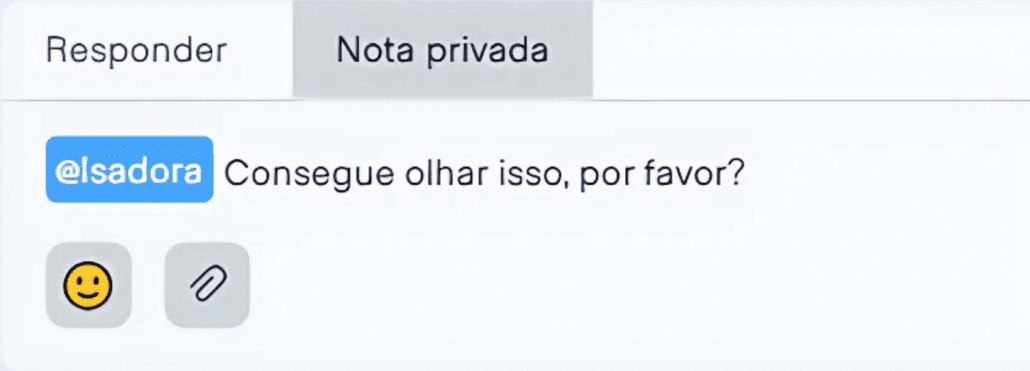1030x371 pixels.
Task: Click the highlighted 'Nota privada' label
Action: 442,51
